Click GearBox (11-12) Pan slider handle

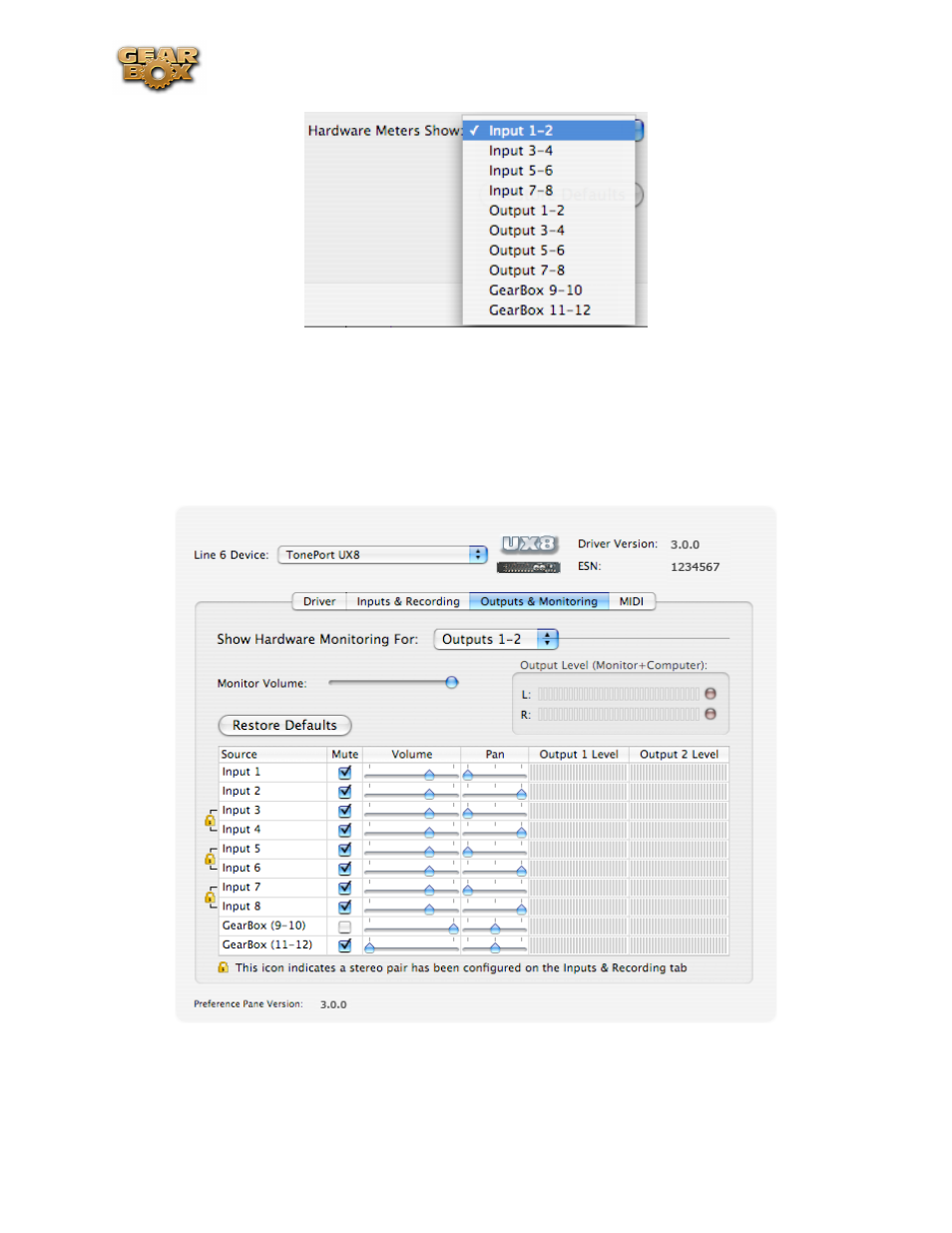pyautogui.click(x=495, y=947)
